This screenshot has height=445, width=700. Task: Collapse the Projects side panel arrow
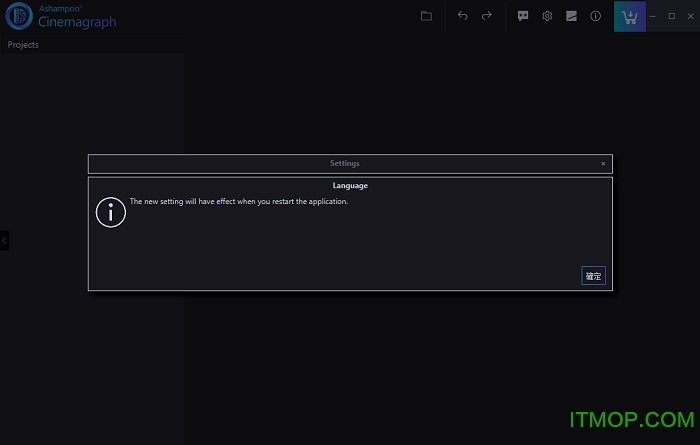tap(4, 240)
